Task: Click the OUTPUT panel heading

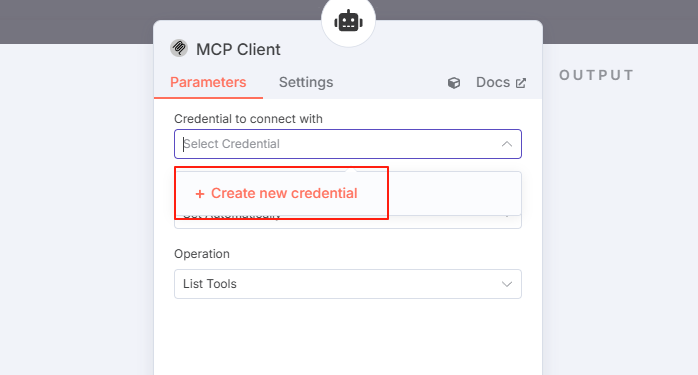Action: [x=596, y=75]
